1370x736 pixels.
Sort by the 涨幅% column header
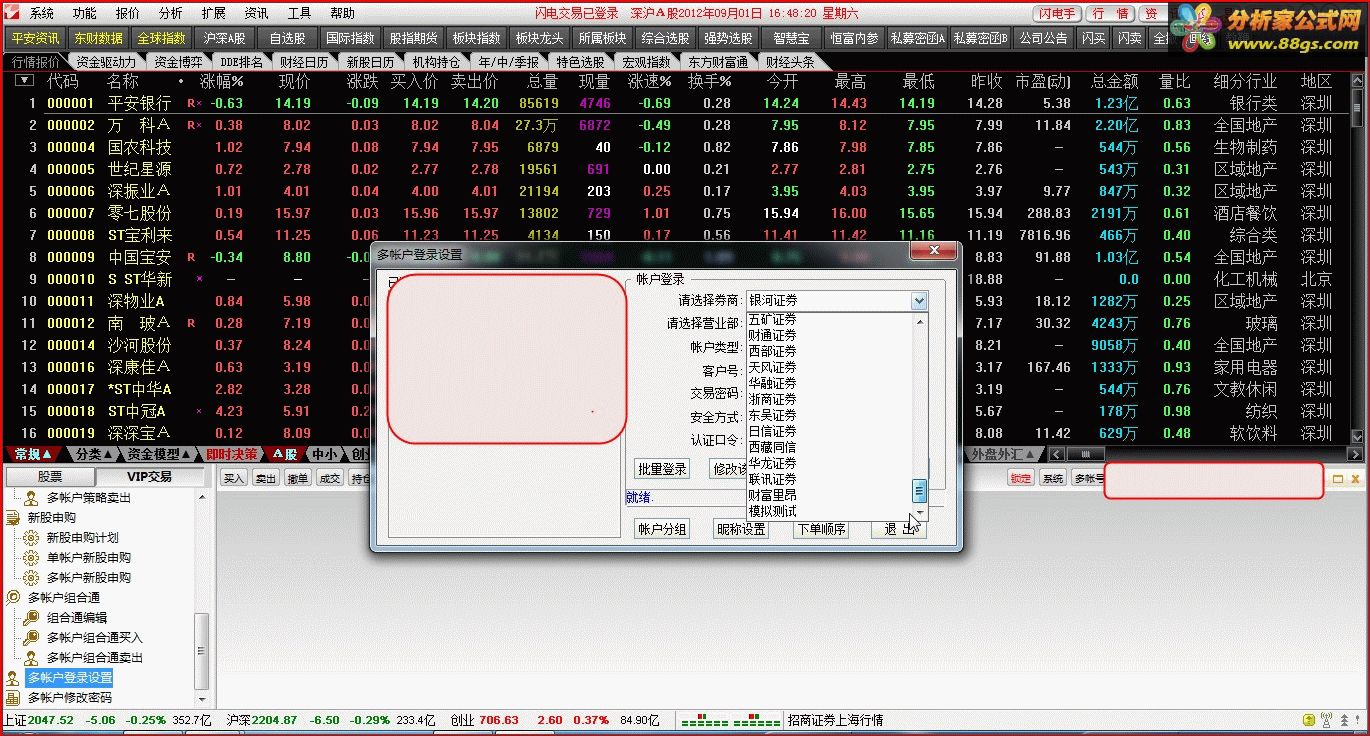pyautogui.click(x=221, y=81)
